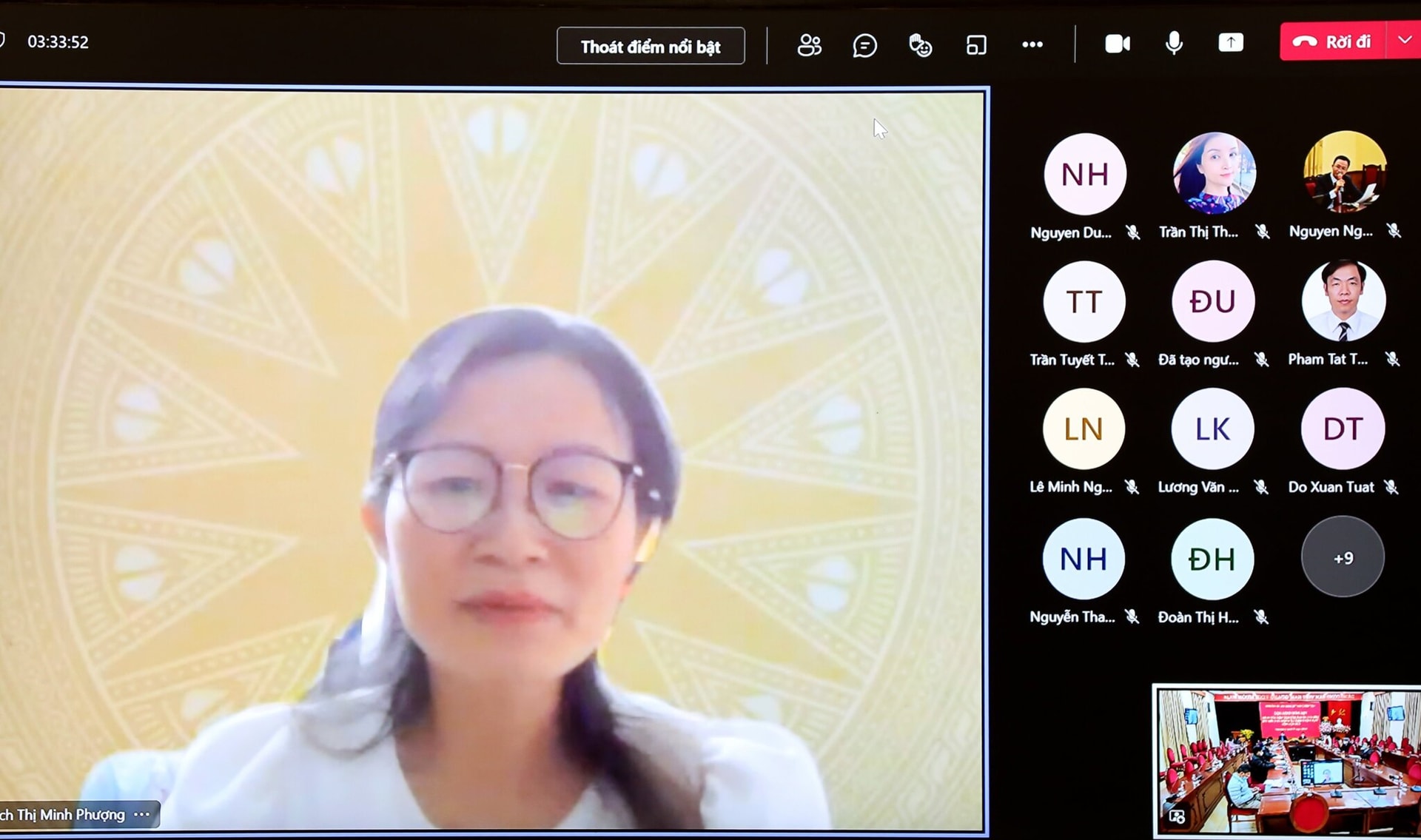Select Nguyen Ng... participant photo
This screenshot has width=1421, height=840.
1344,172
